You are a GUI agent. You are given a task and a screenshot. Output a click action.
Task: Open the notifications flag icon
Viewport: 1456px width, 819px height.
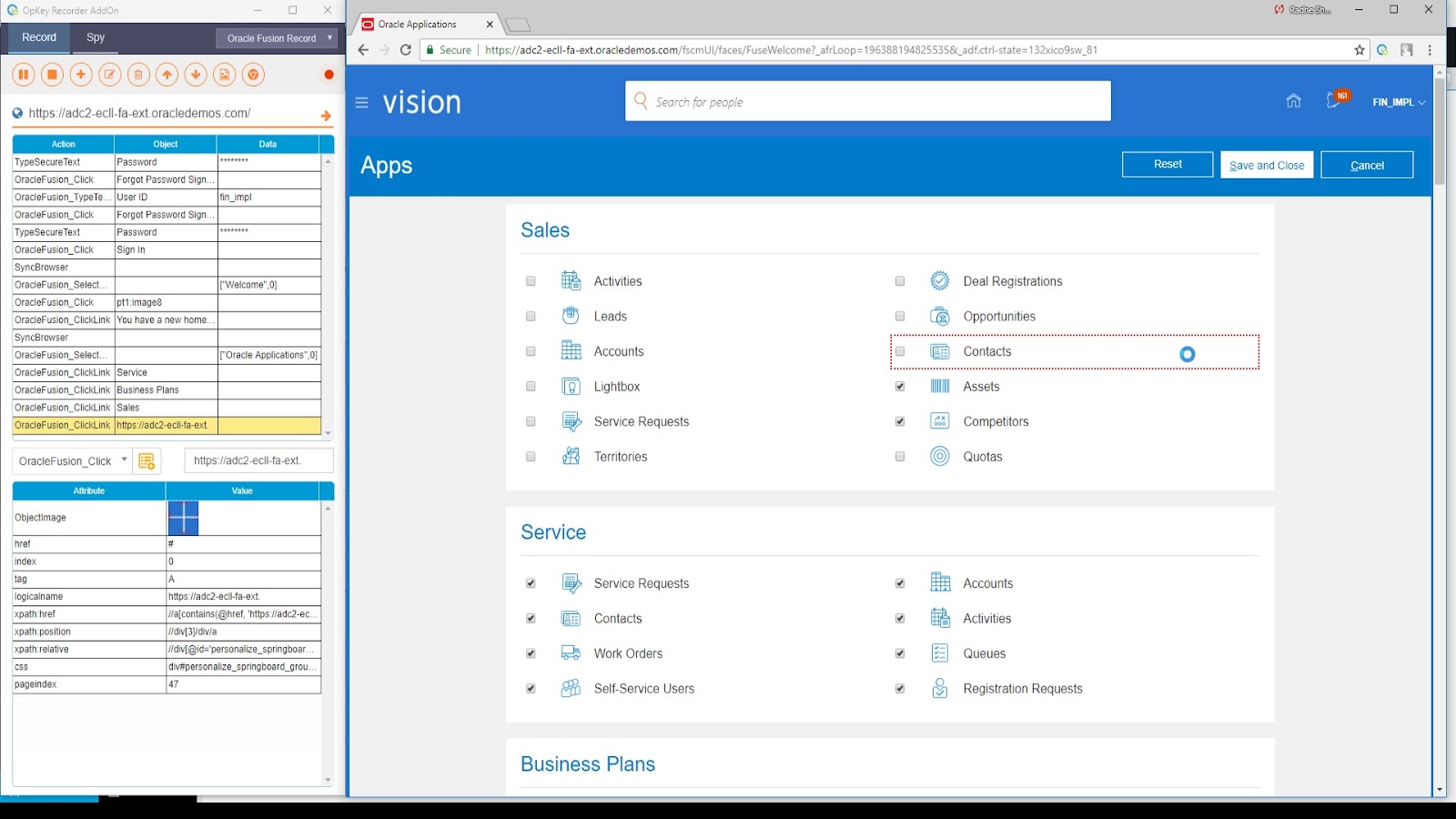1335,100
